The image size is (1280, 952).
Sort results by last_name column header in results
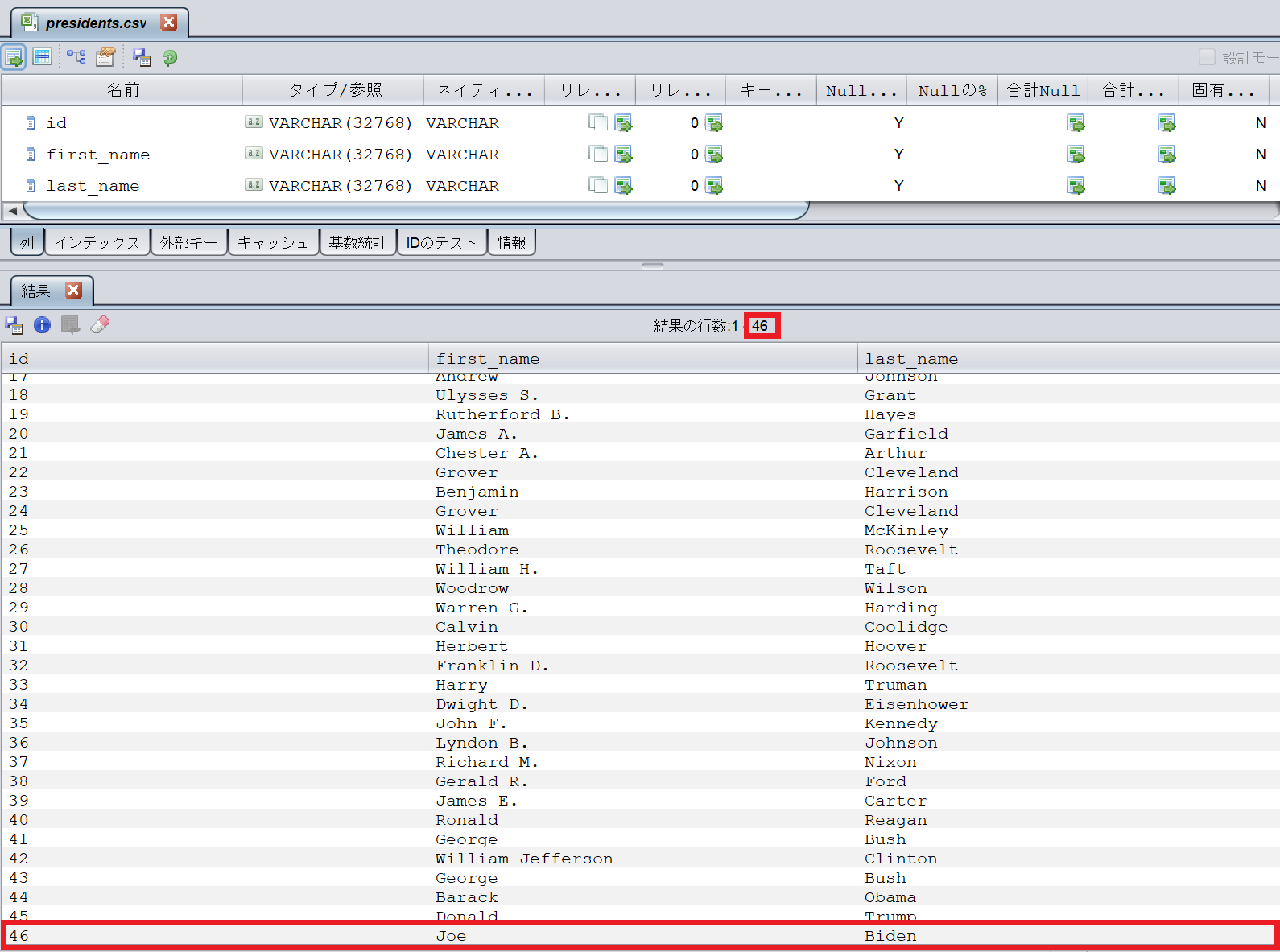pos(1069,359)
